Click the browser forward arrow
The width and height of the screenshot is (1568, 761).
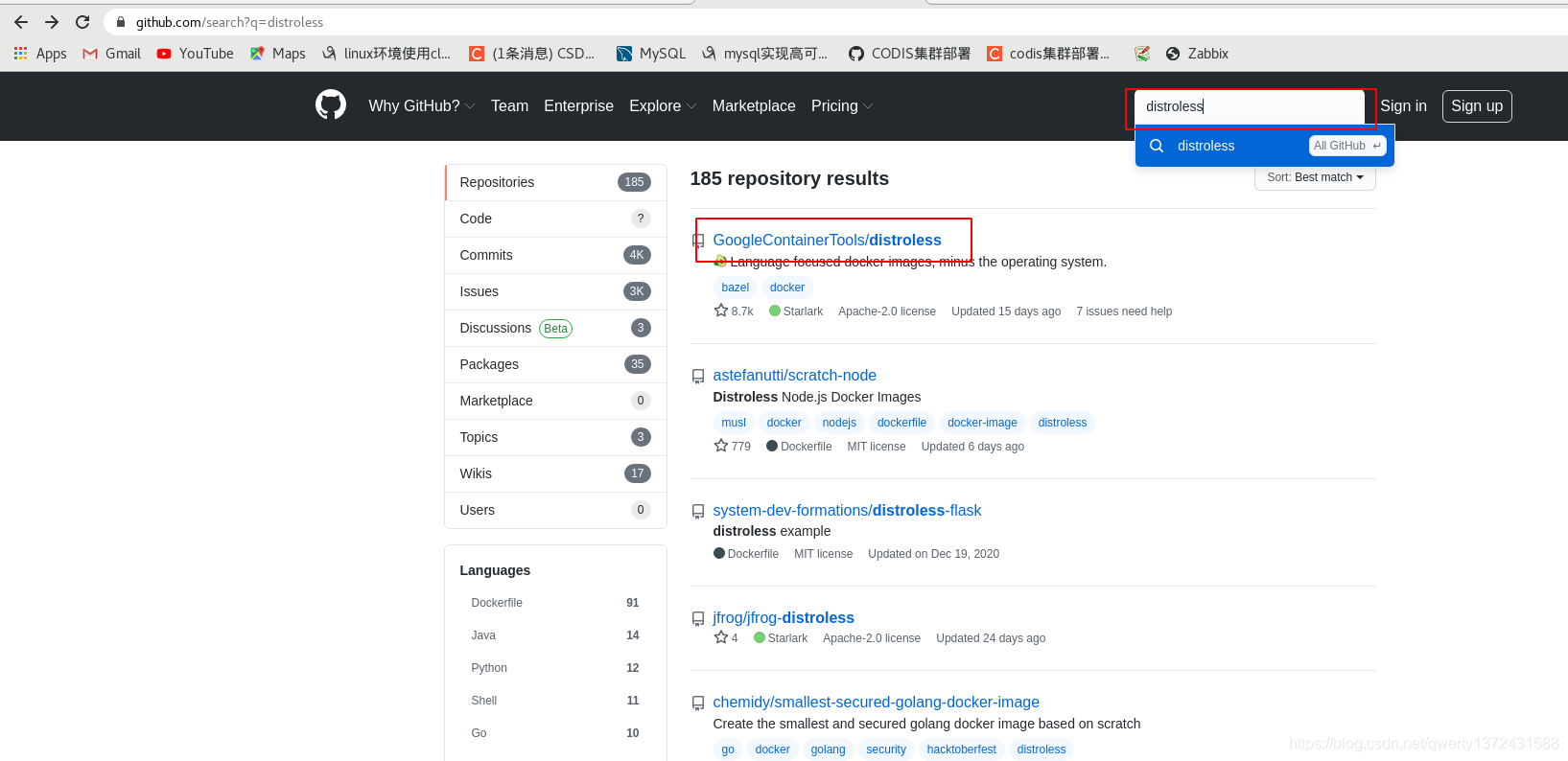tap(52, 21)
